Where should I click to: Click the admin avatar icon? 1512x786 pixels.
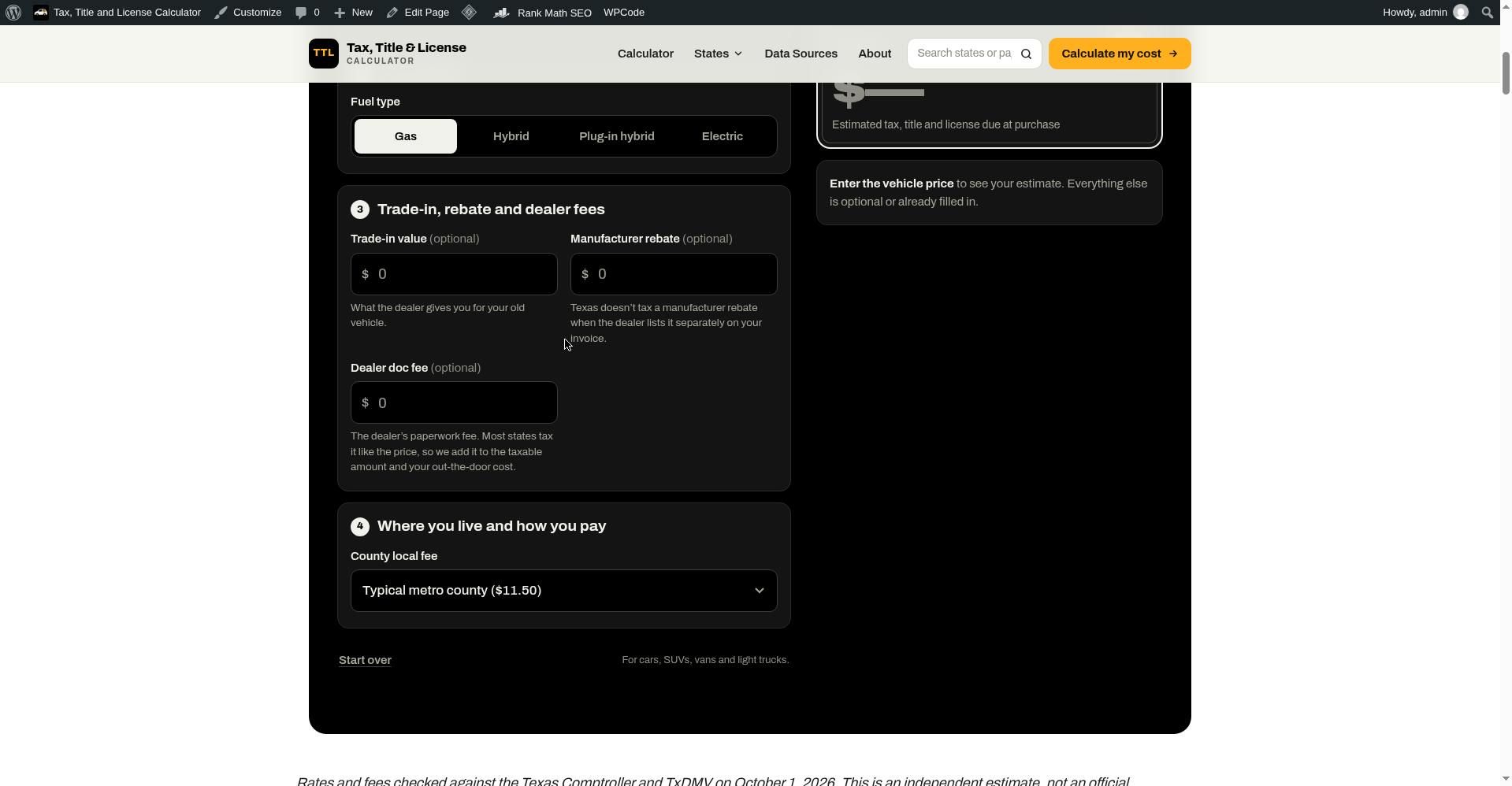1461,13
